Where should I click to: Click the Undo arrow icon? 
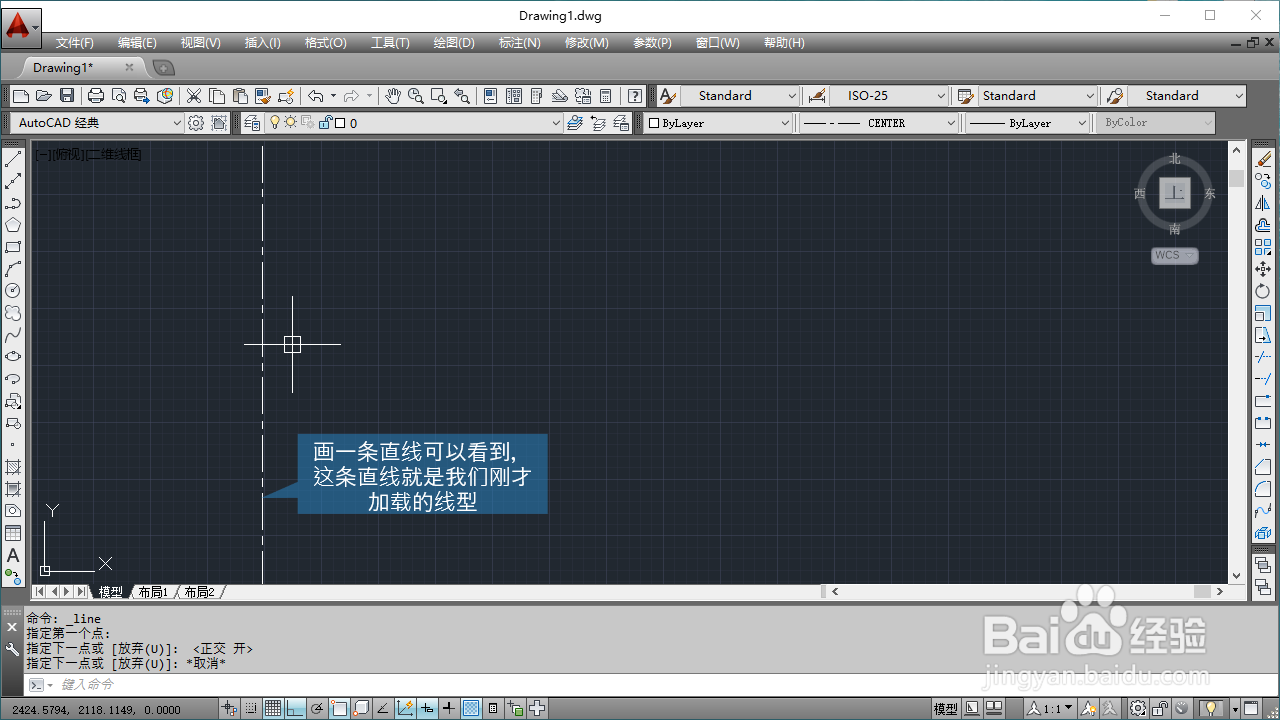tap(315, 96)
